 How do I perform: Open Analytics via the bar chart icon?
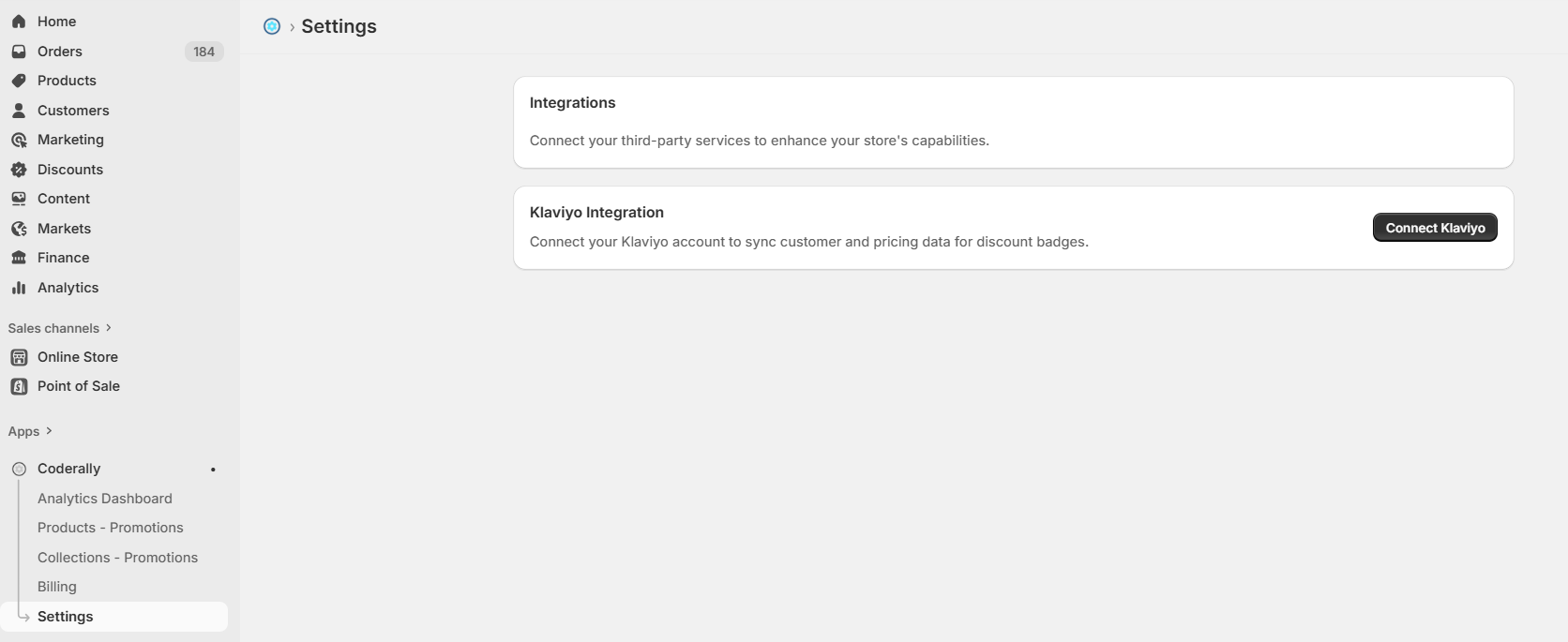click(20, 288)
